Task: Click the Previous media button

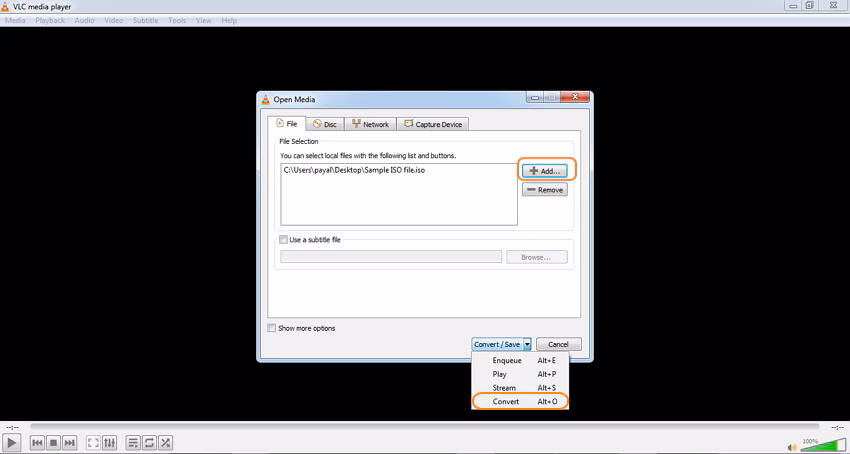Action: click(37, 443)
